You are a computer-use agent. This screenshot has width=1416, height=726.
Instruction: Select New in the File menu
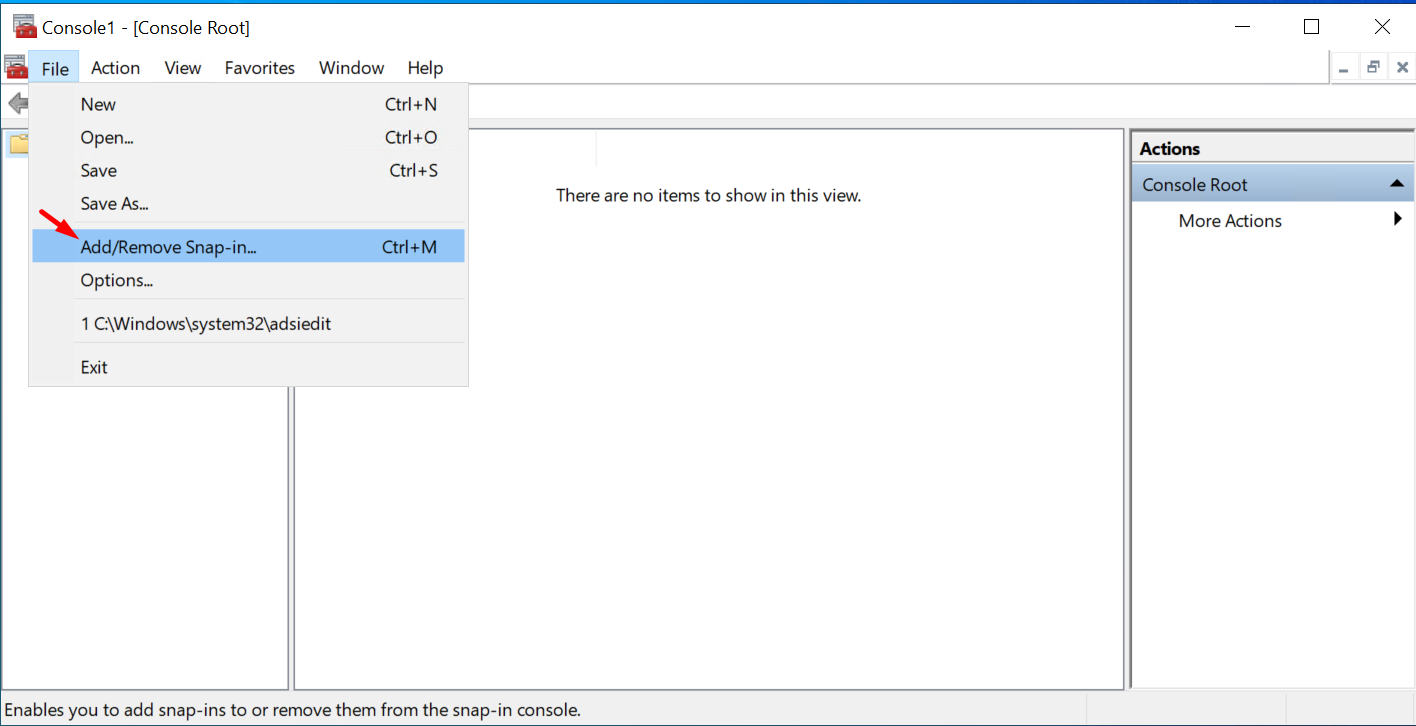[x=98, y=104]
